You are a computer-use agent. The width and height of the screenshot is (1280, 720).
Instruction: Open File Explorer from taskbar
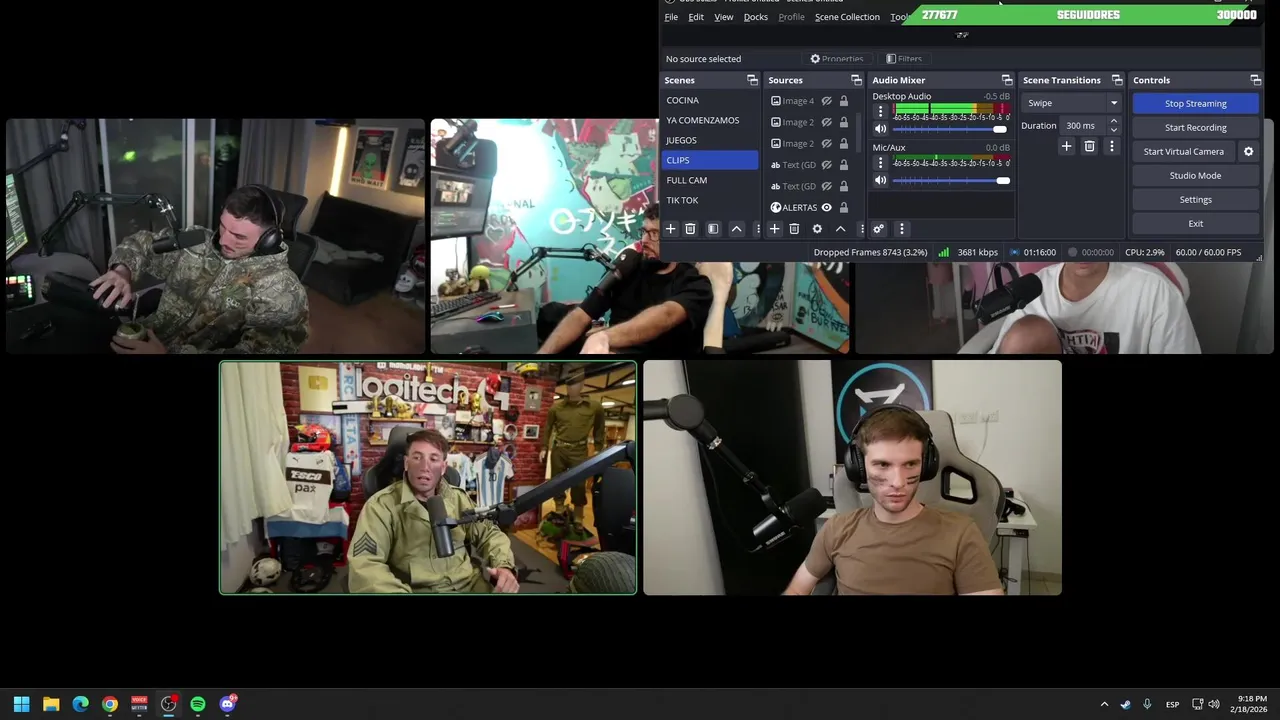click(51, 704)
